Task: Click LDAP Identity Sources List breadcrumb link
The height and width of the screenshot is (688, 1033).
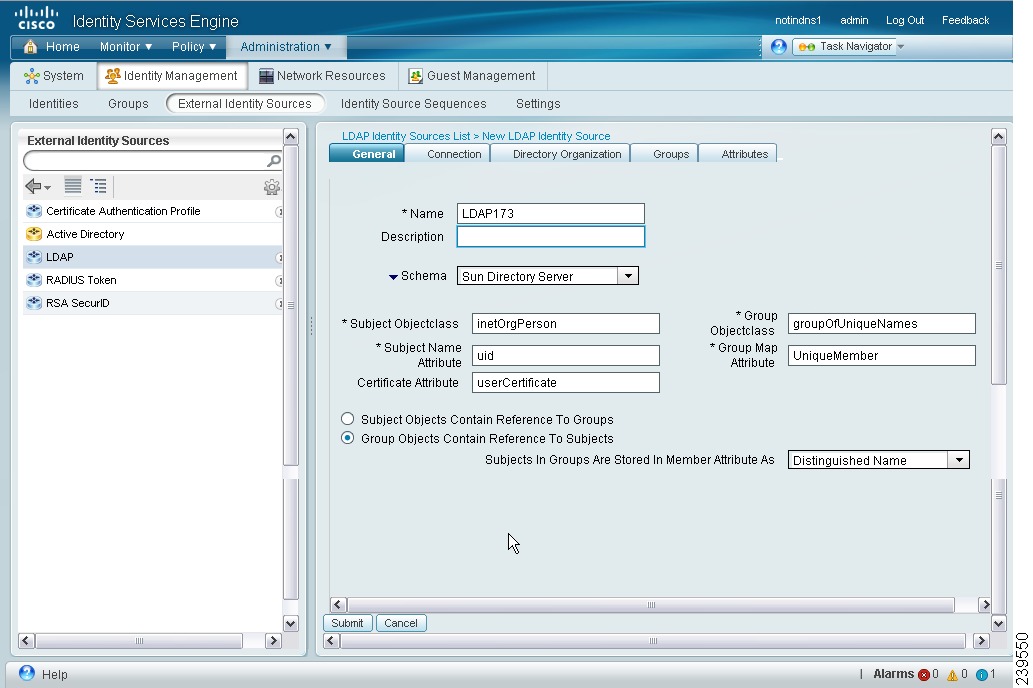Action: tap(406, 136)
